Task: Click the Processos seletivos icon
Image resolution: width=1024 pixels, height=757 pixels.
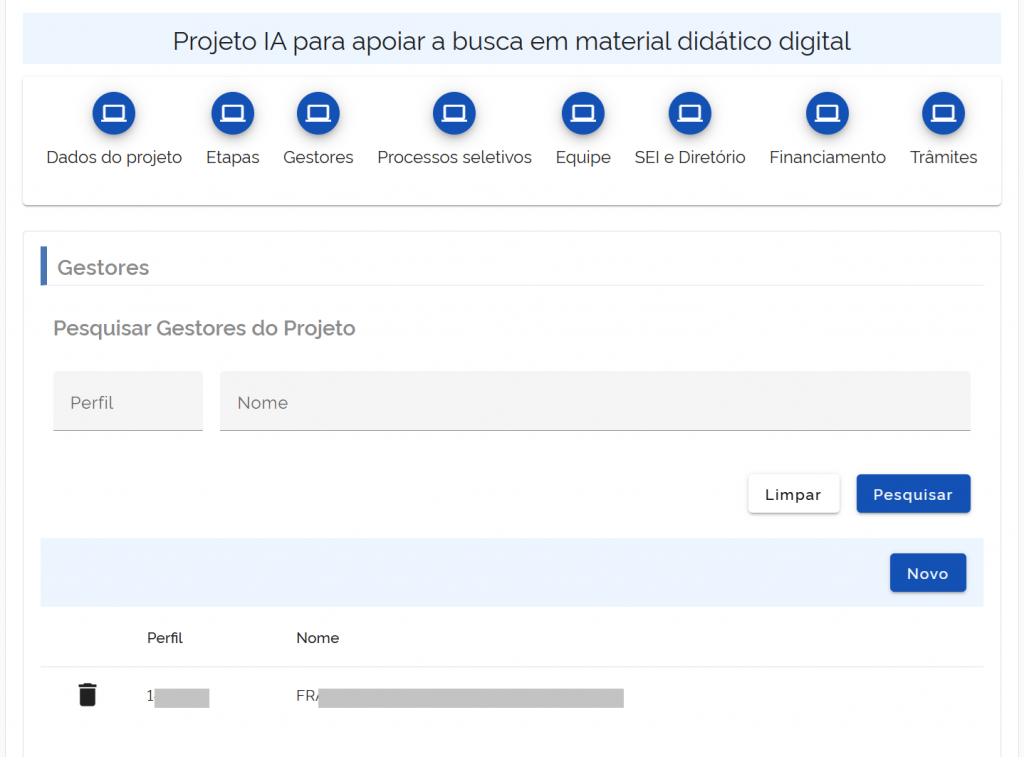Action: click(x=454, y=113)
